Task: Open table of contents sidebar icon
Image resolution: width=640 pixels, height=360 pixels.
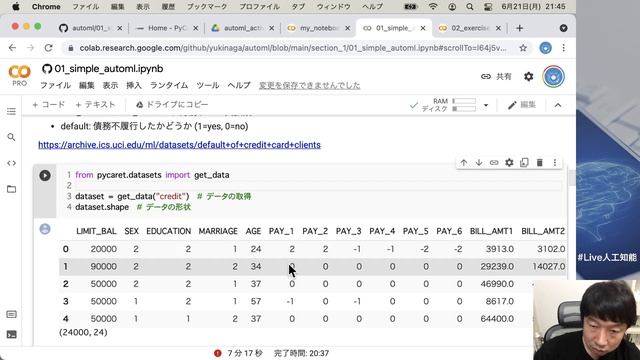Action: pyautogui.click(x=11, y=111)
